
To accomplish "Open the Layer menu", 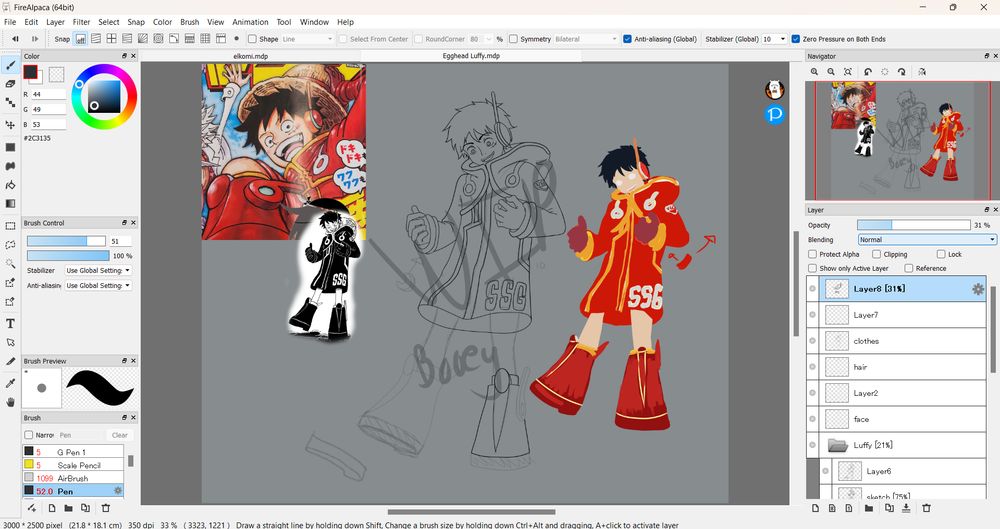I will coord(55,22).
